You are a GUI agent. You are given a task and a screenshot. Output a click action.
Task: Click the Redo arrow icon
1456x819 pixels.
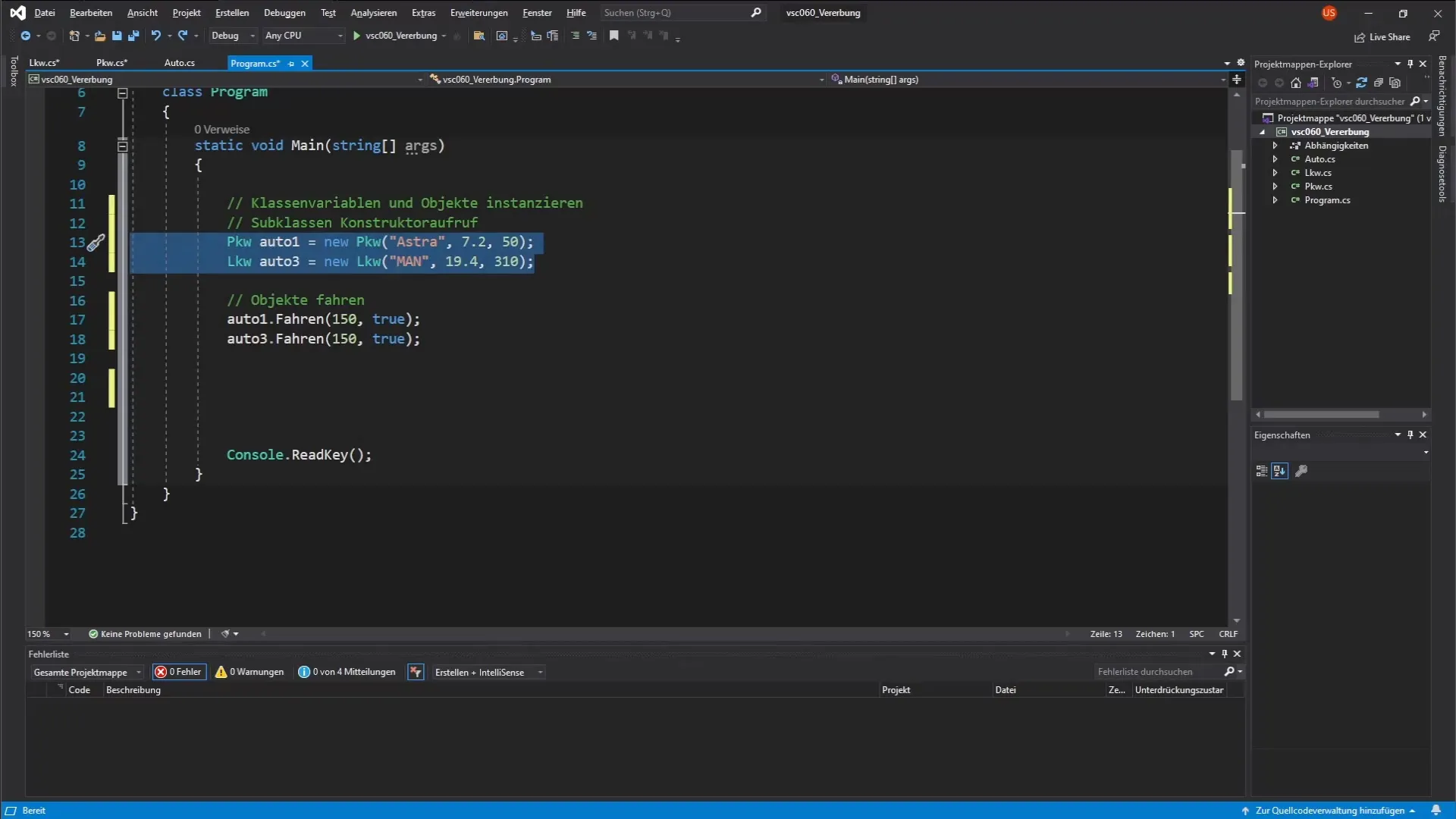[183, 36]
